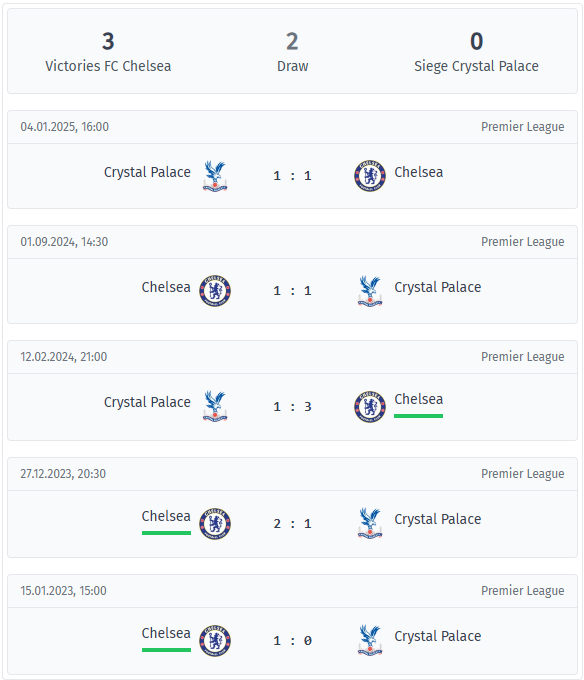Click Crystal Palace crest in 04.01.2025 match

(215, 176)
